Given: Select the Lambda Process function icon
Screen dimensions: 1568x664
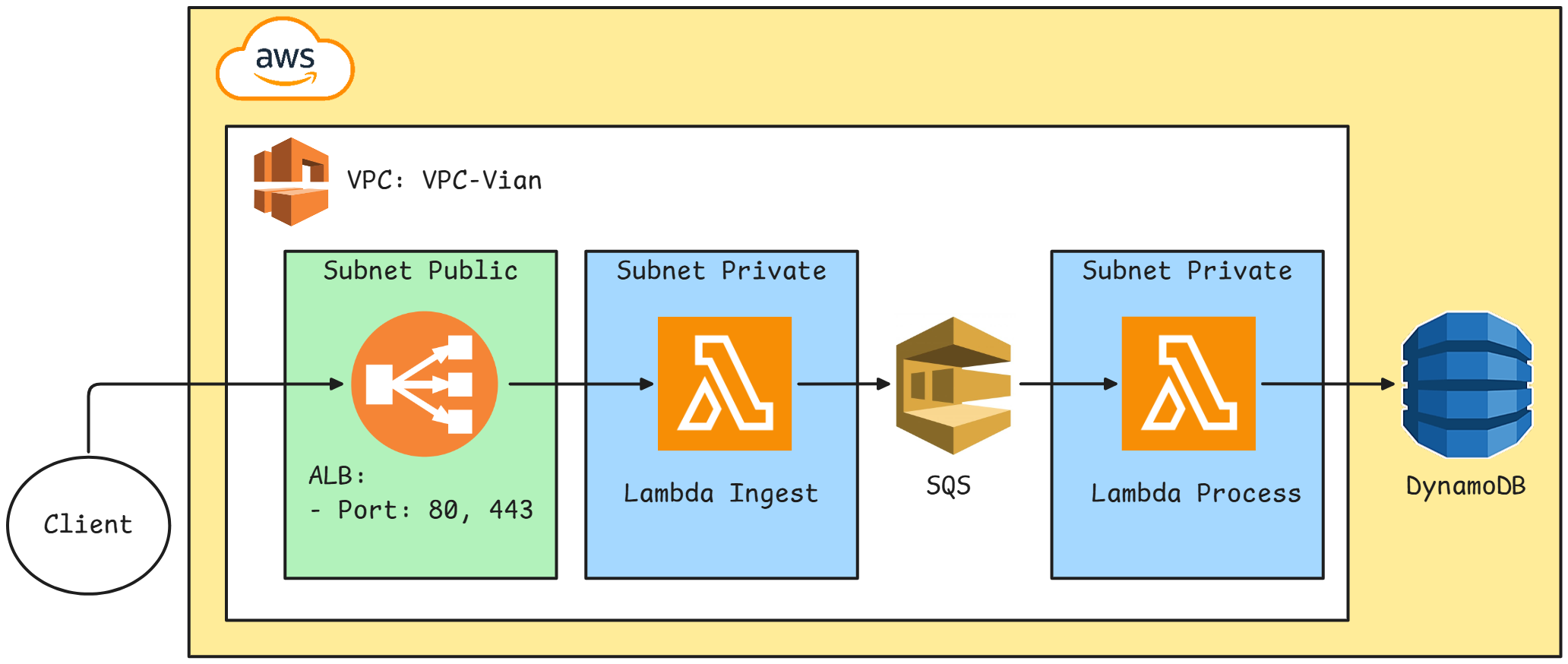Looking at the screenshot, I should (x=1188, y=384).
